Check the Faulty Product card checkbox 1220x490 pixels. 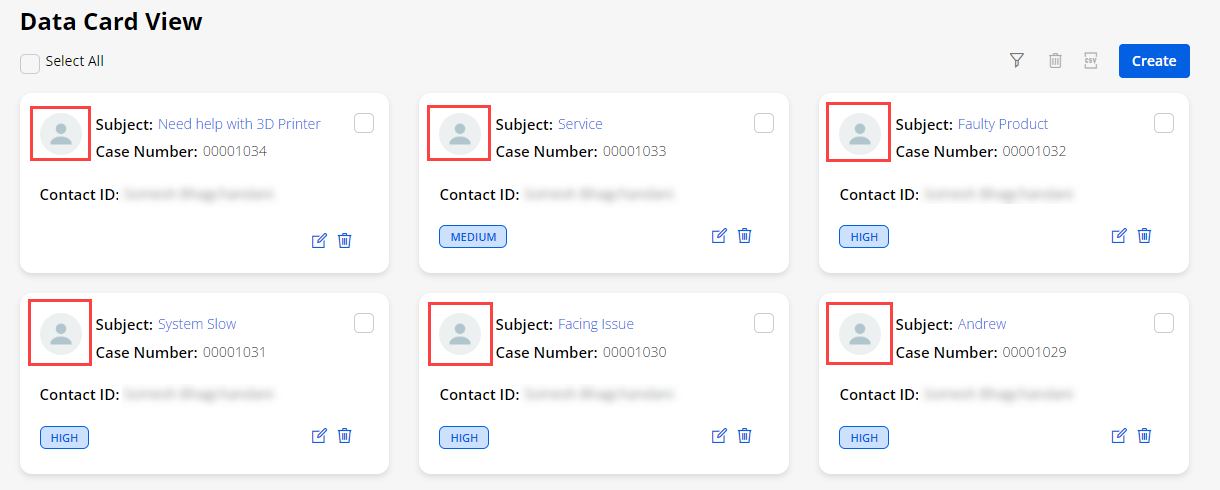1164,123
